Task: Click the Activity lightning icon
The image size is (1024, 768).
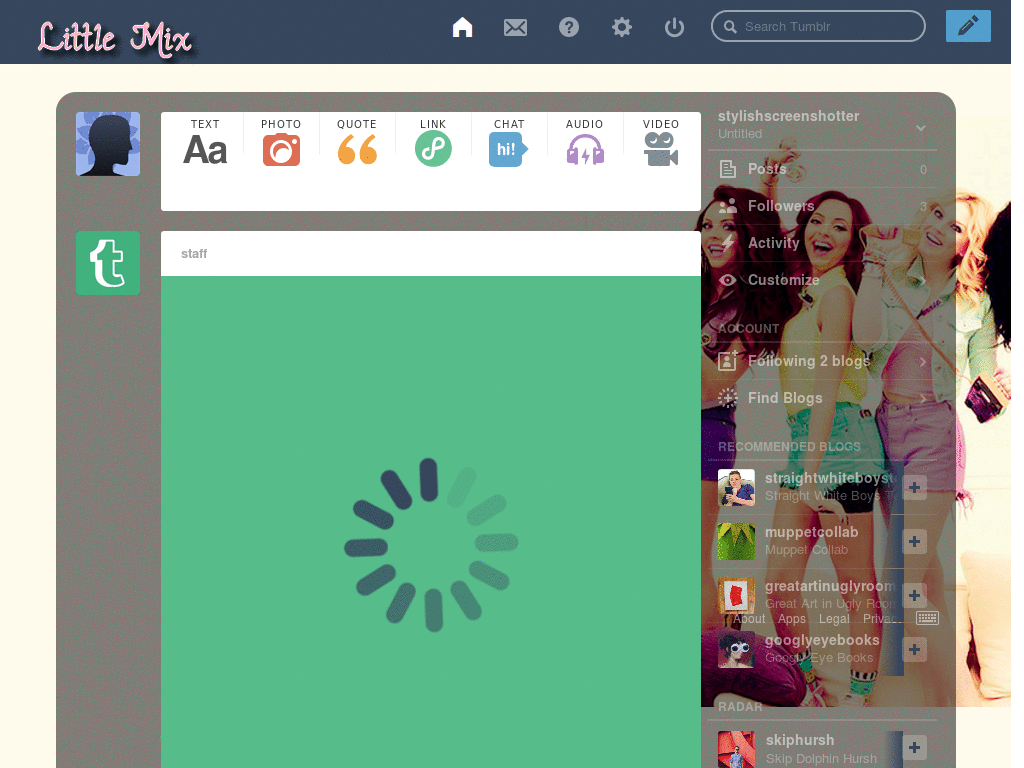Action: tap(728, 243)
